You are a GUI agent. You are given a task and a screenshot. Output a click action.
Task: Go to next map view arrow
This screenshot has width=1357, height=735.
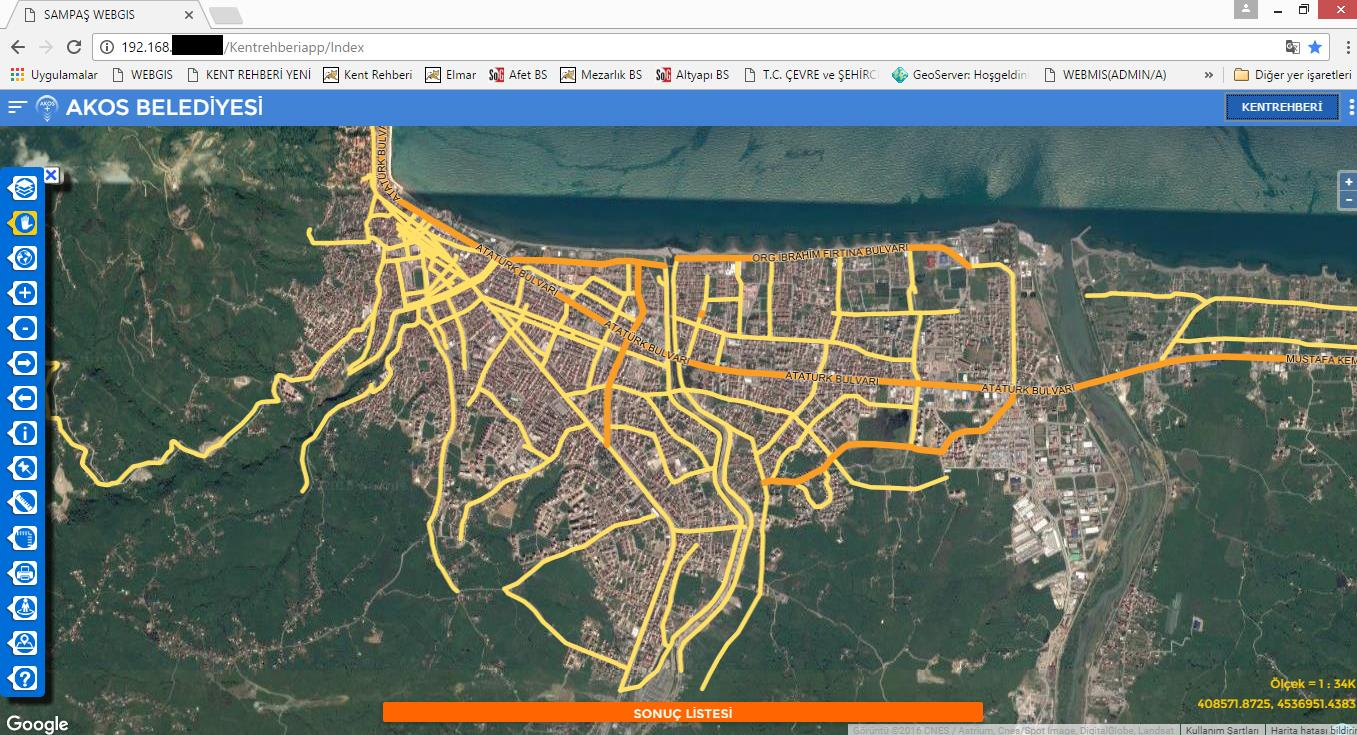click(x=24, y=362)
